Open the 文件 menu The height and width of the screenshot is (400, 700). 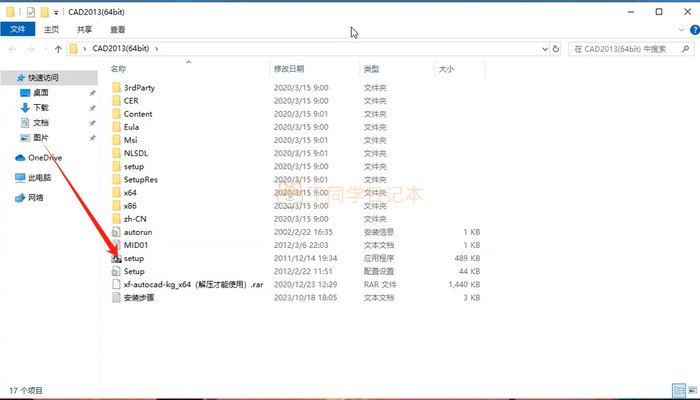(x=18, y=29)
